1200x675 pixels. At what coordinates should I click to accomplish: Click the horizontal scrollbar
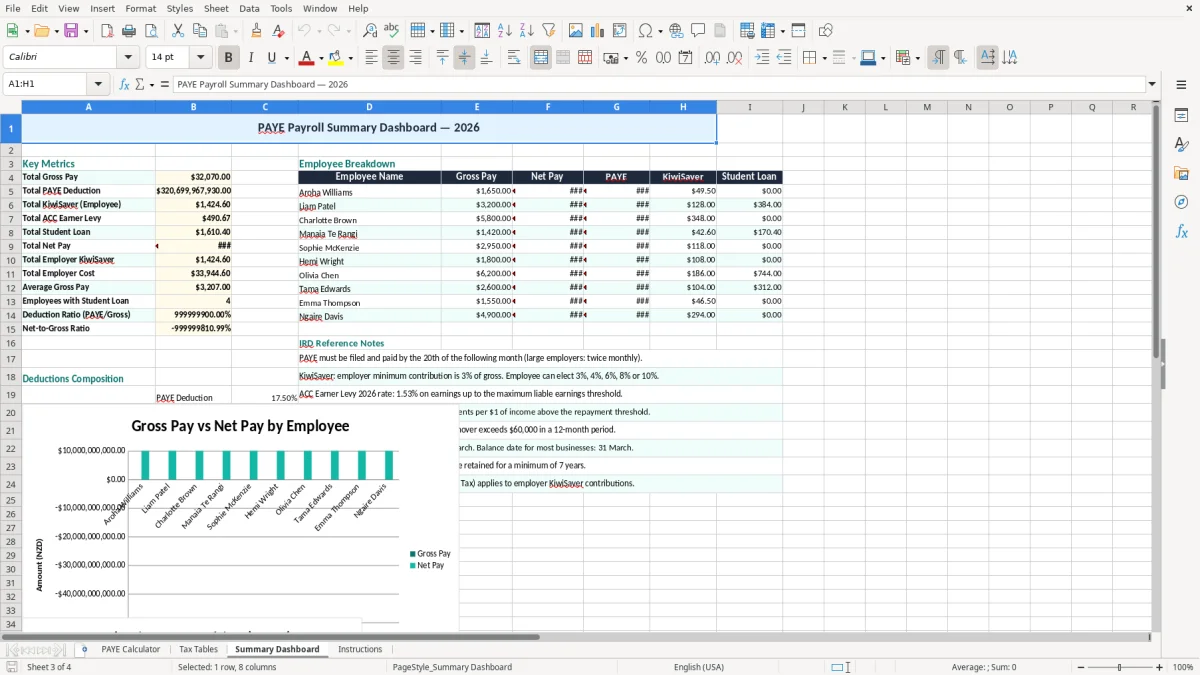pos(270,637)
